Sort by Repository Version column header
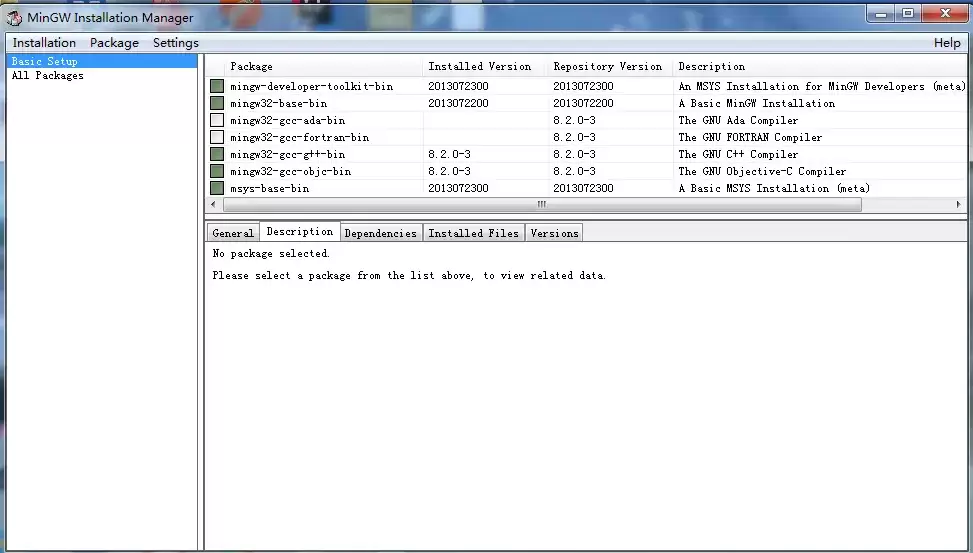 point(611,66)
